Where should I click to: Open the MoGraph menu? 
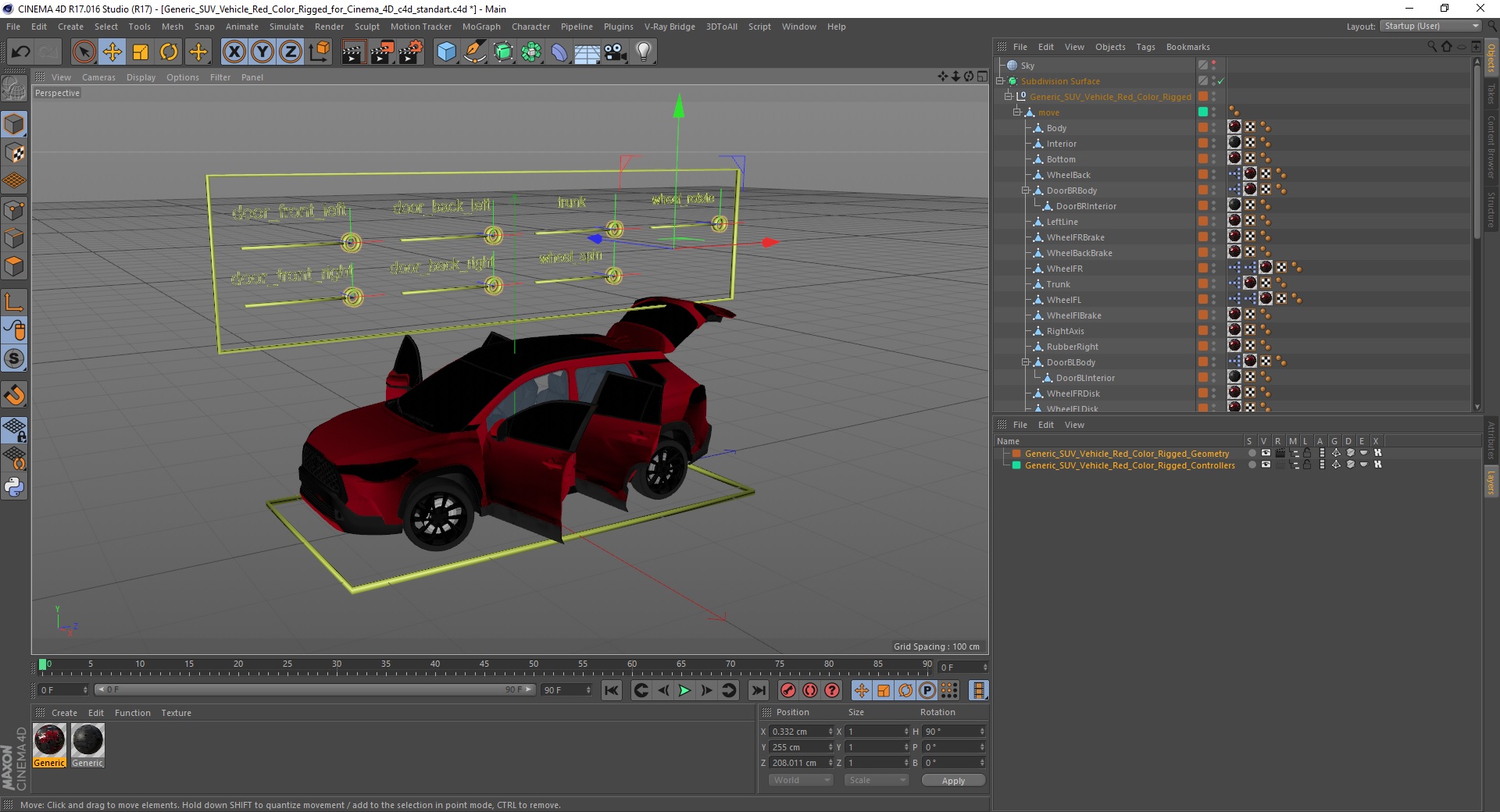481,27
